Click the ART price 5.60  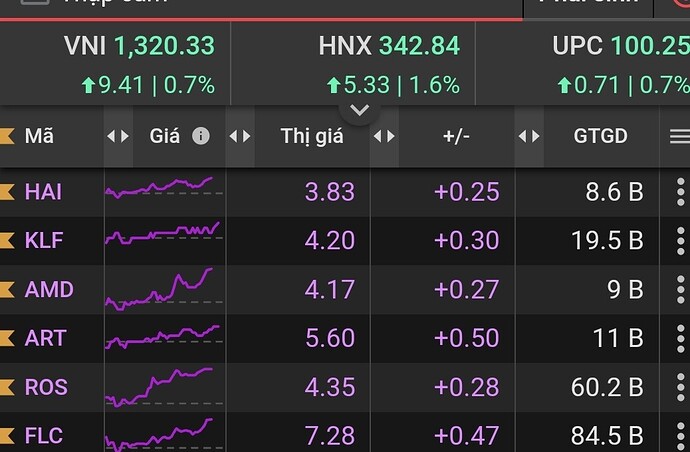330,338
